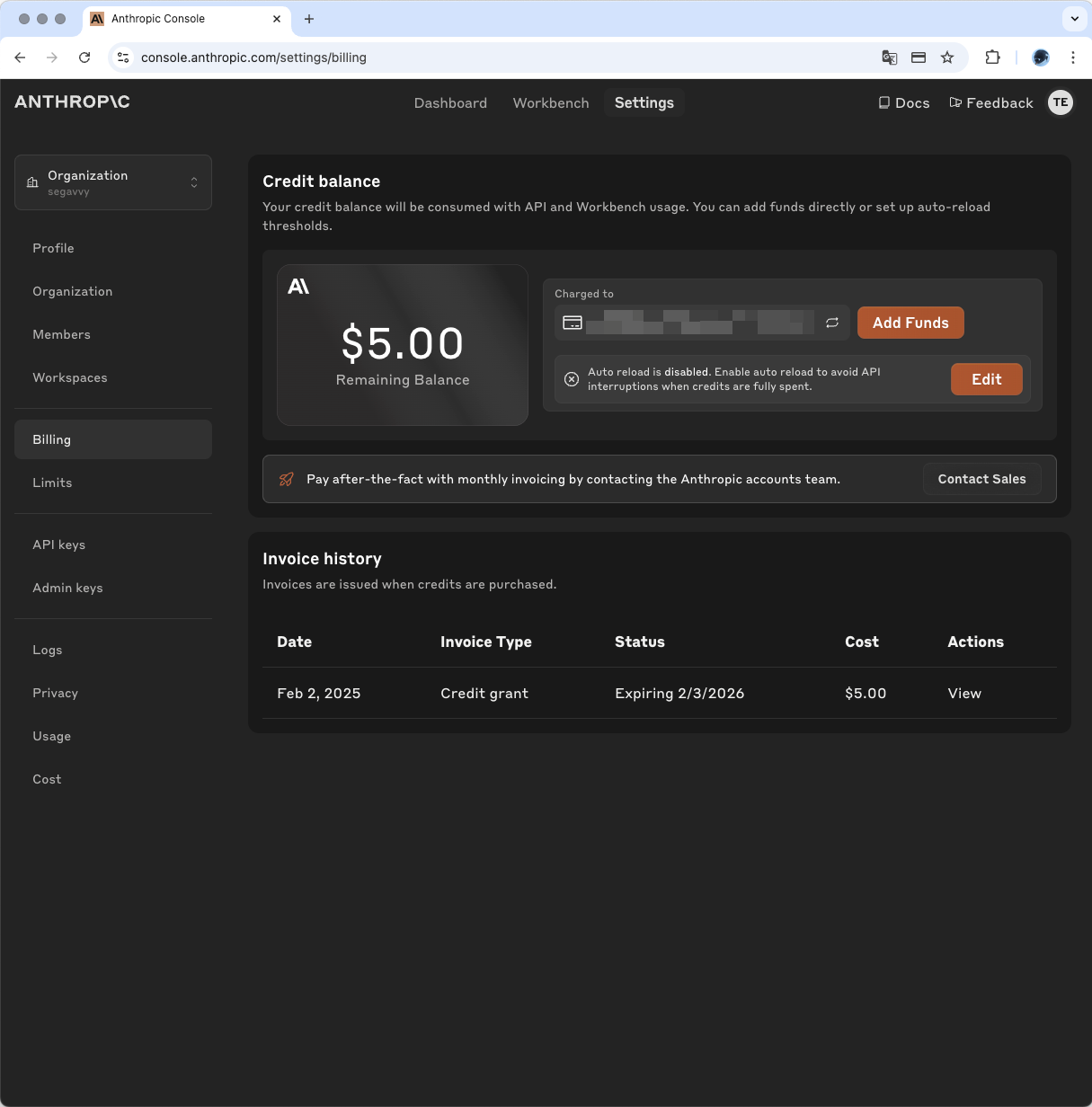
Task: Click the Credit balance heading
Action: (x=322, y=182)
